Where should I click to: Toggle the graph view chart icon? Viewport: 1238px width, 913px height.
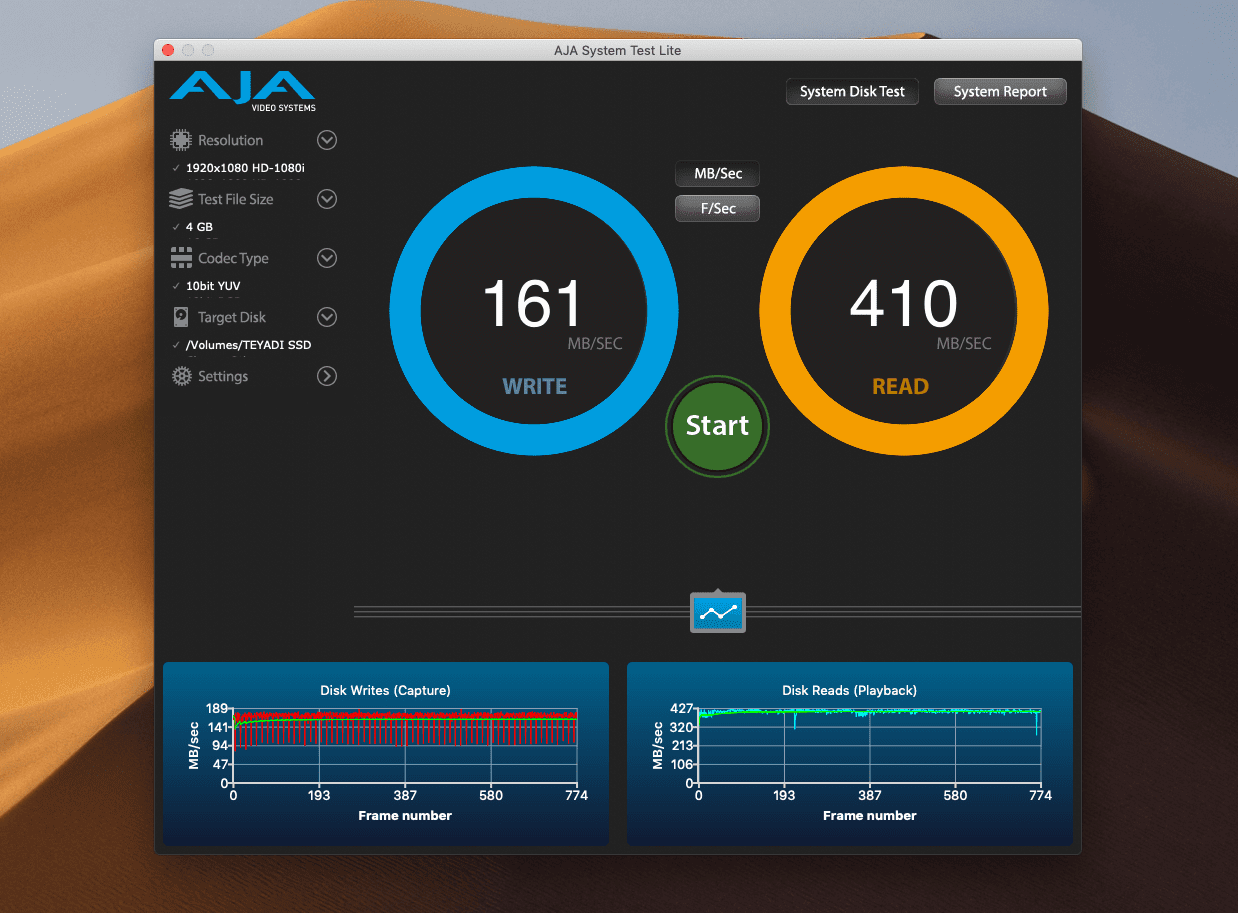point(718,612)
